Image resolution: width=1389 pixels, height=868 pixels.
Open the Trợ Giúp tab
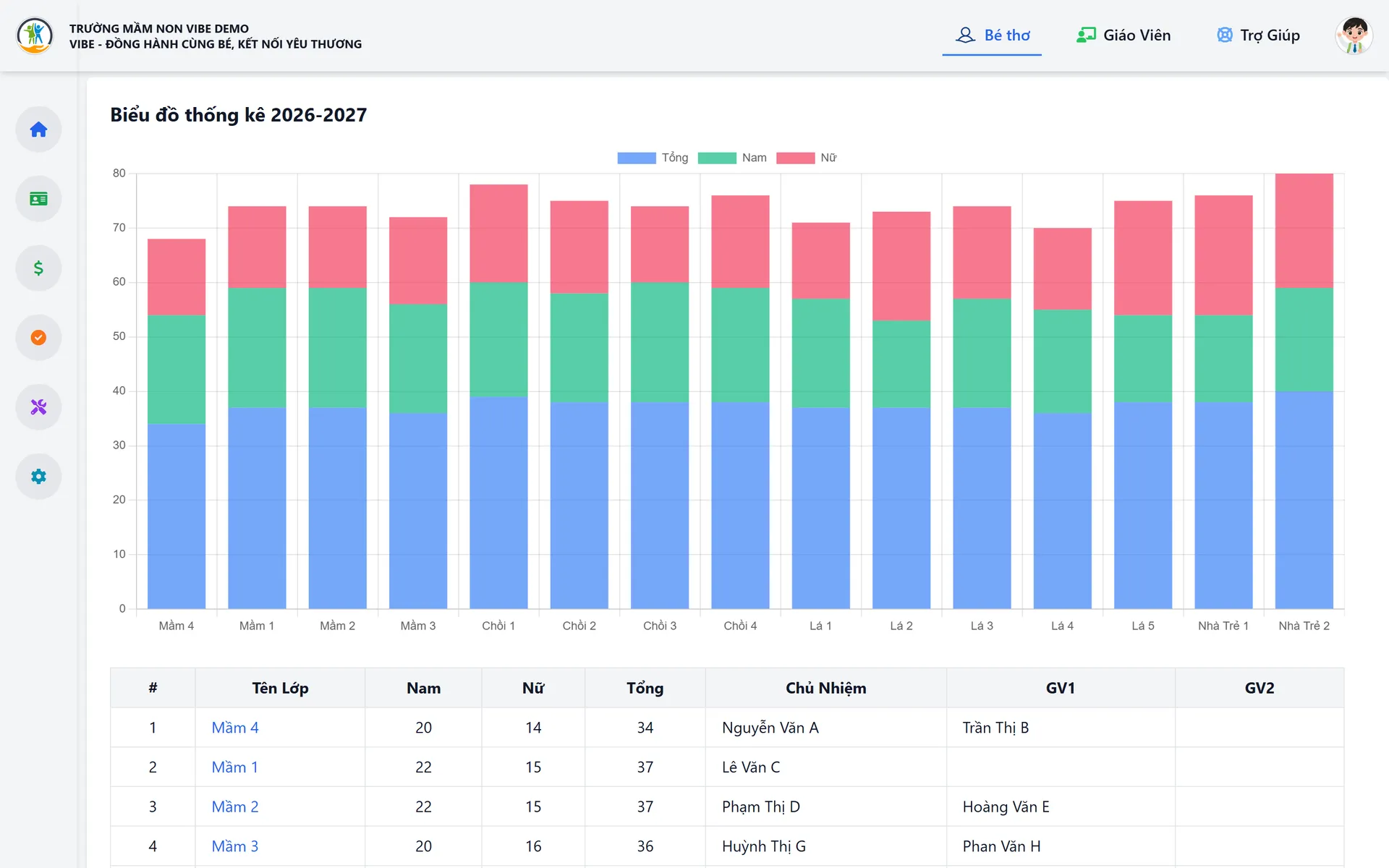pos(1258,35)
